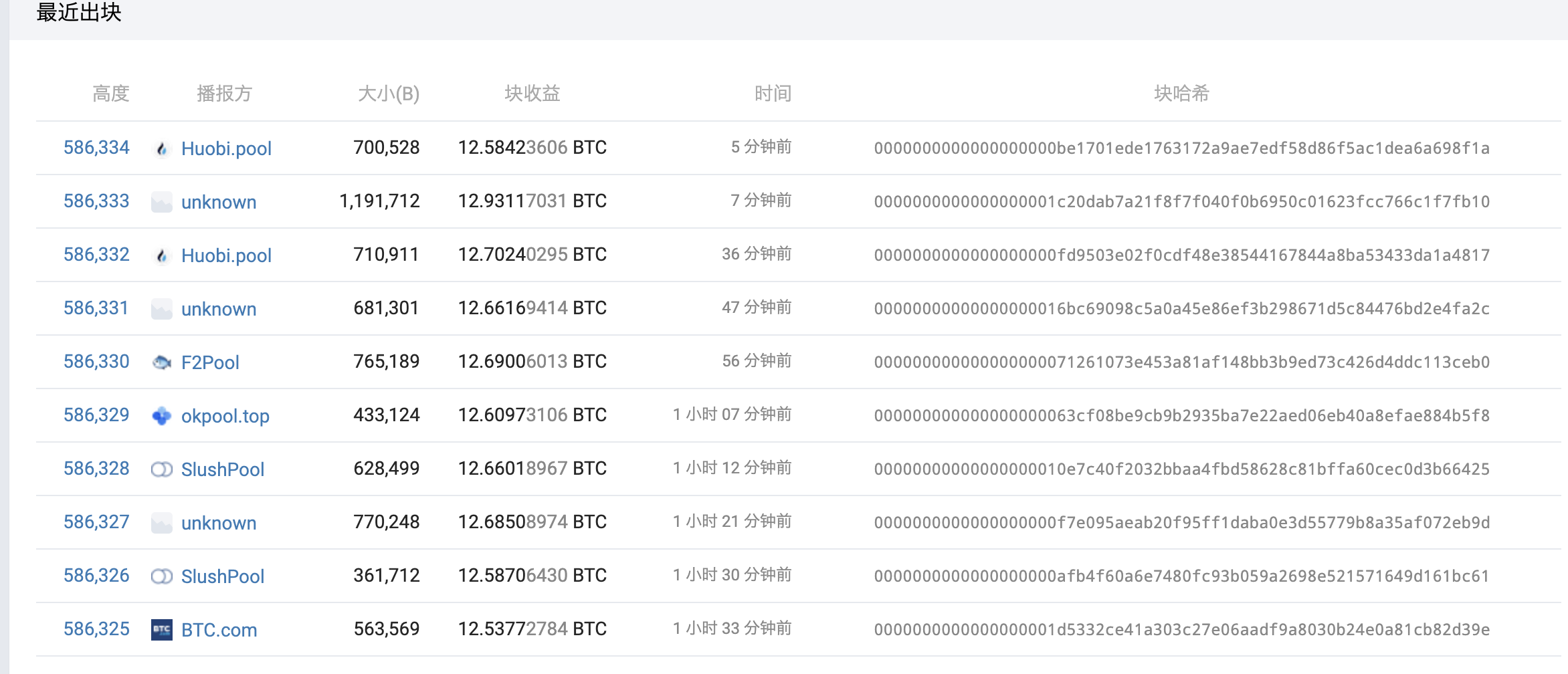This screenshot has width=1568, height=674.
Task: Click the 36 分钟前 timestamp
Action: 757,254
